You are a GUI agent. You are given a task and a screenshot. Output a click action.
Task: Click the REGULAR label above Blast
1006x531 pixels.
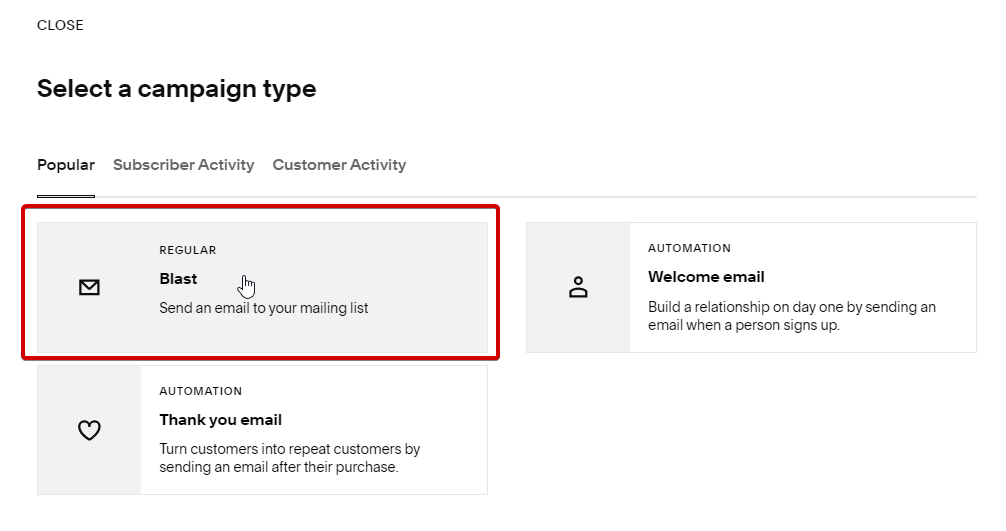click(x=188, y=250)
